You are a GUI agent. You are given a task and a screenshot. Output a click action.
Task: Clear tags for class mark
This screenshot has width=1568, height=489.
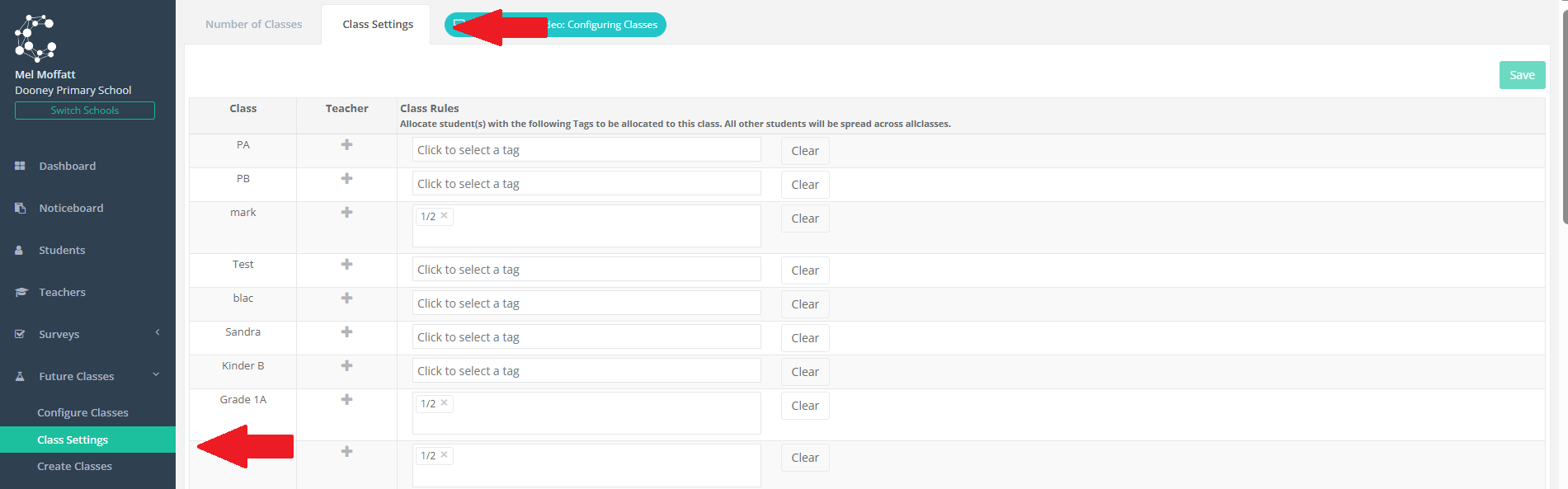[805, 219]
